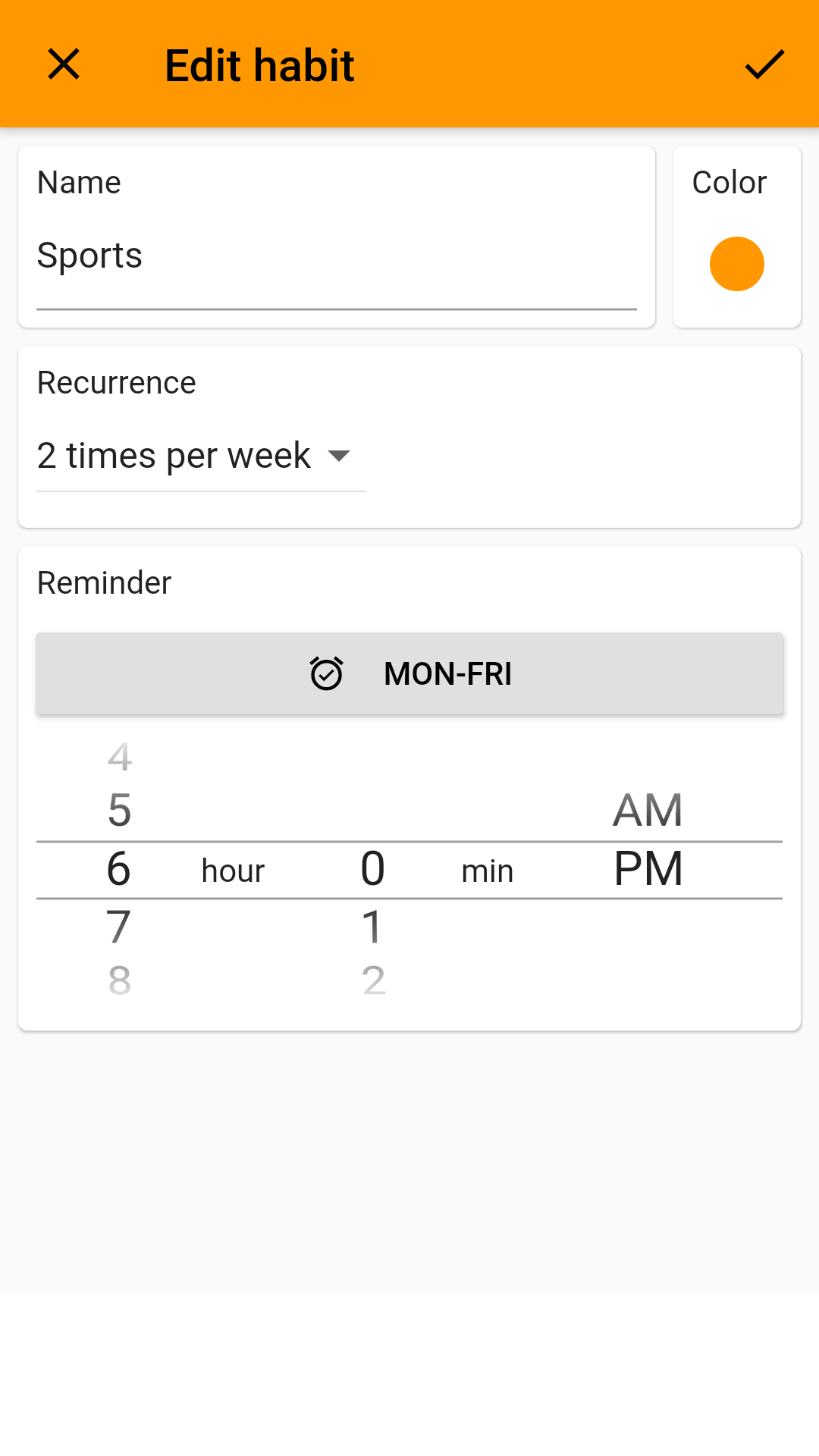
Task: Choose hour 5 in the picker
Action: tap(119, 810)
